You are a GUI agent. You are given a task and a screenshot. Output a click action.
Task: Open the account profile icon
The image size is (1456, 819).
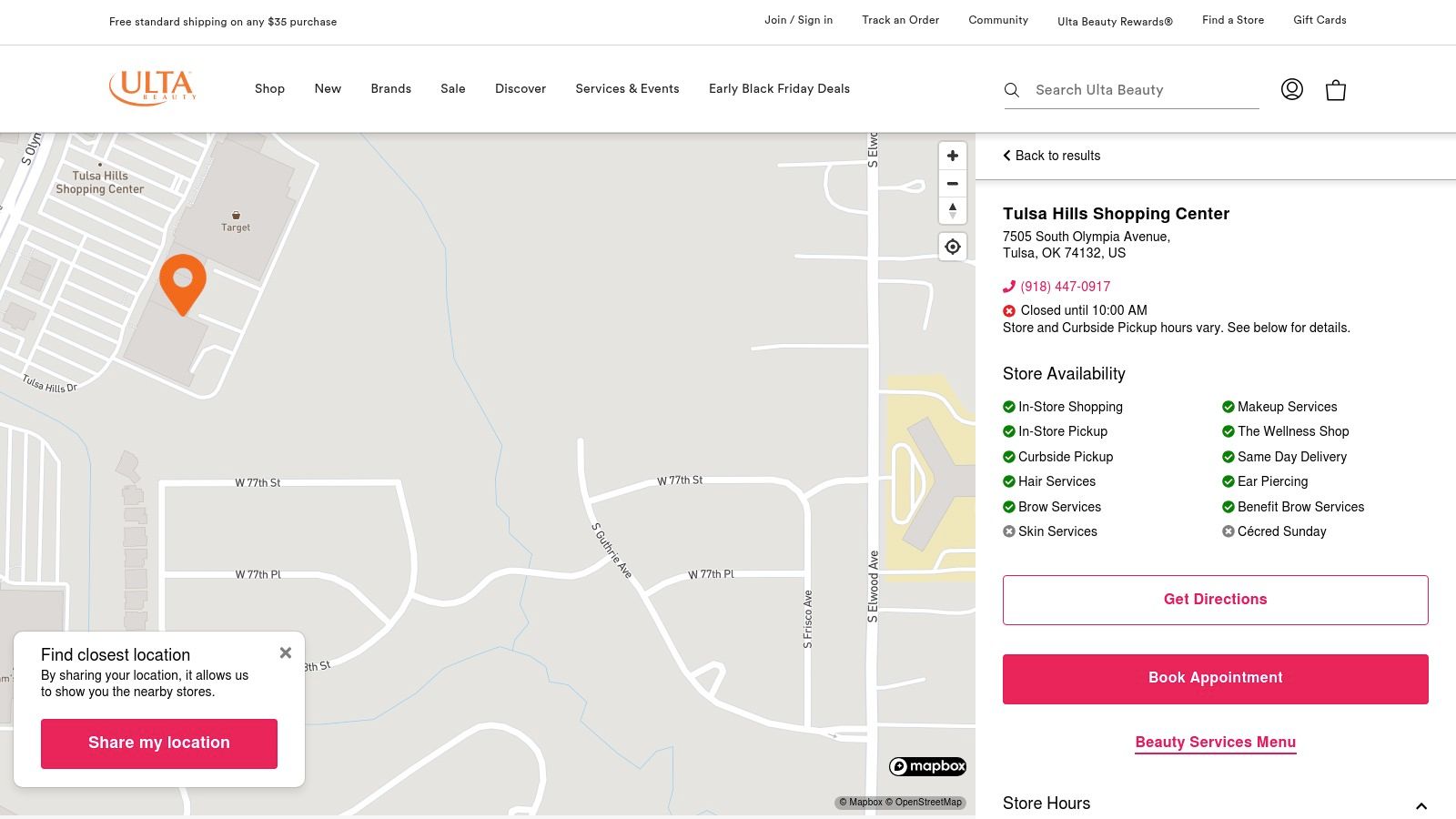pos(1292,89)
